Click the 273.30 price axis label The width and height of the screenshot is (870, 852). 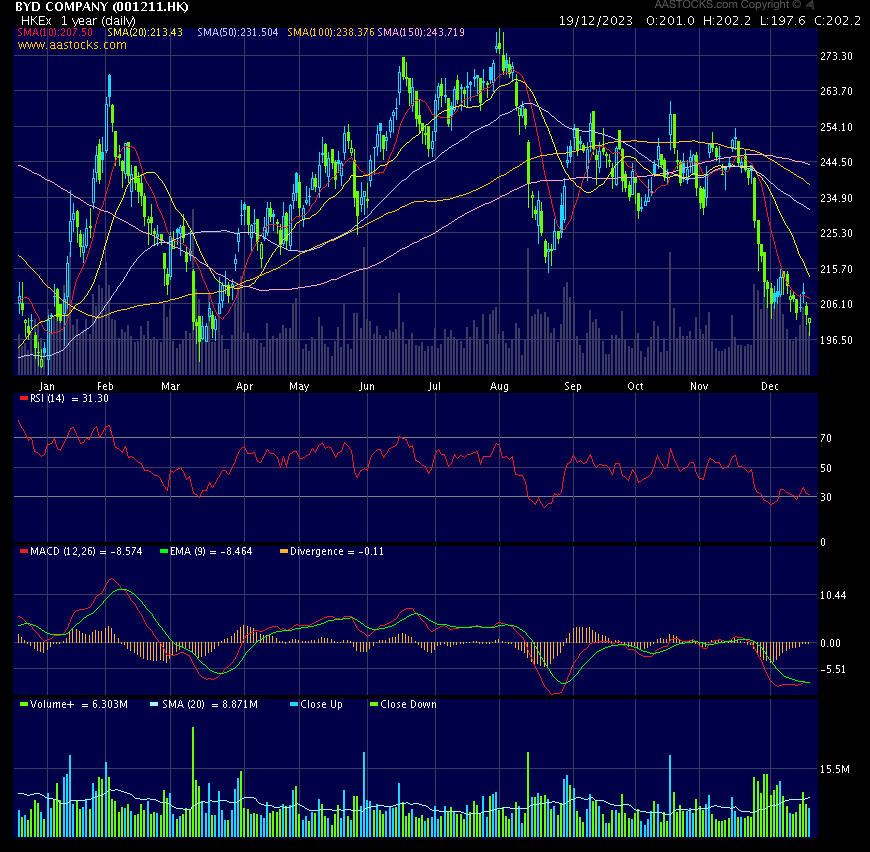pyautogui.click(x=836, y=56)
